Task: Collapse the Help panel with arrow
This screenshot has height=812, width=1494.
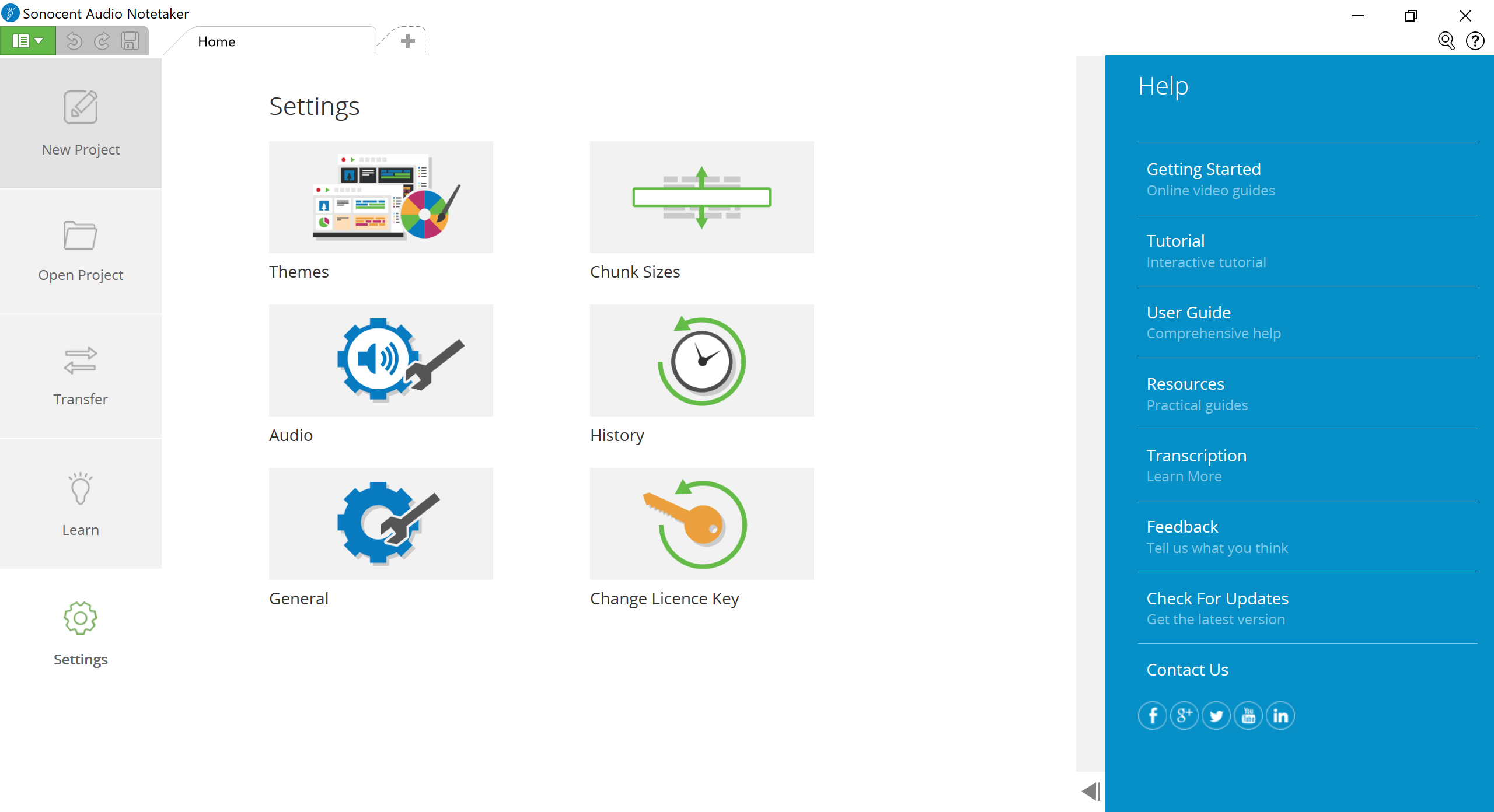Action: (1090, 792)
